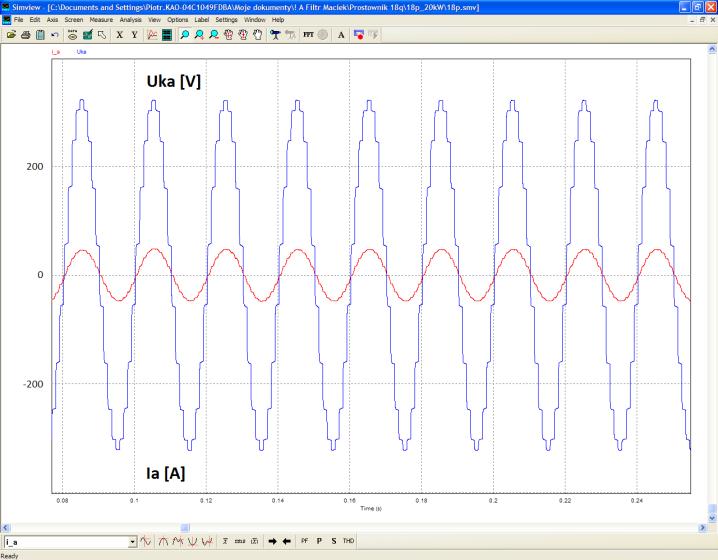The width and height of the screenshot is (718, 560).
Task: Open the Label menu
Action: pos(201,20)
